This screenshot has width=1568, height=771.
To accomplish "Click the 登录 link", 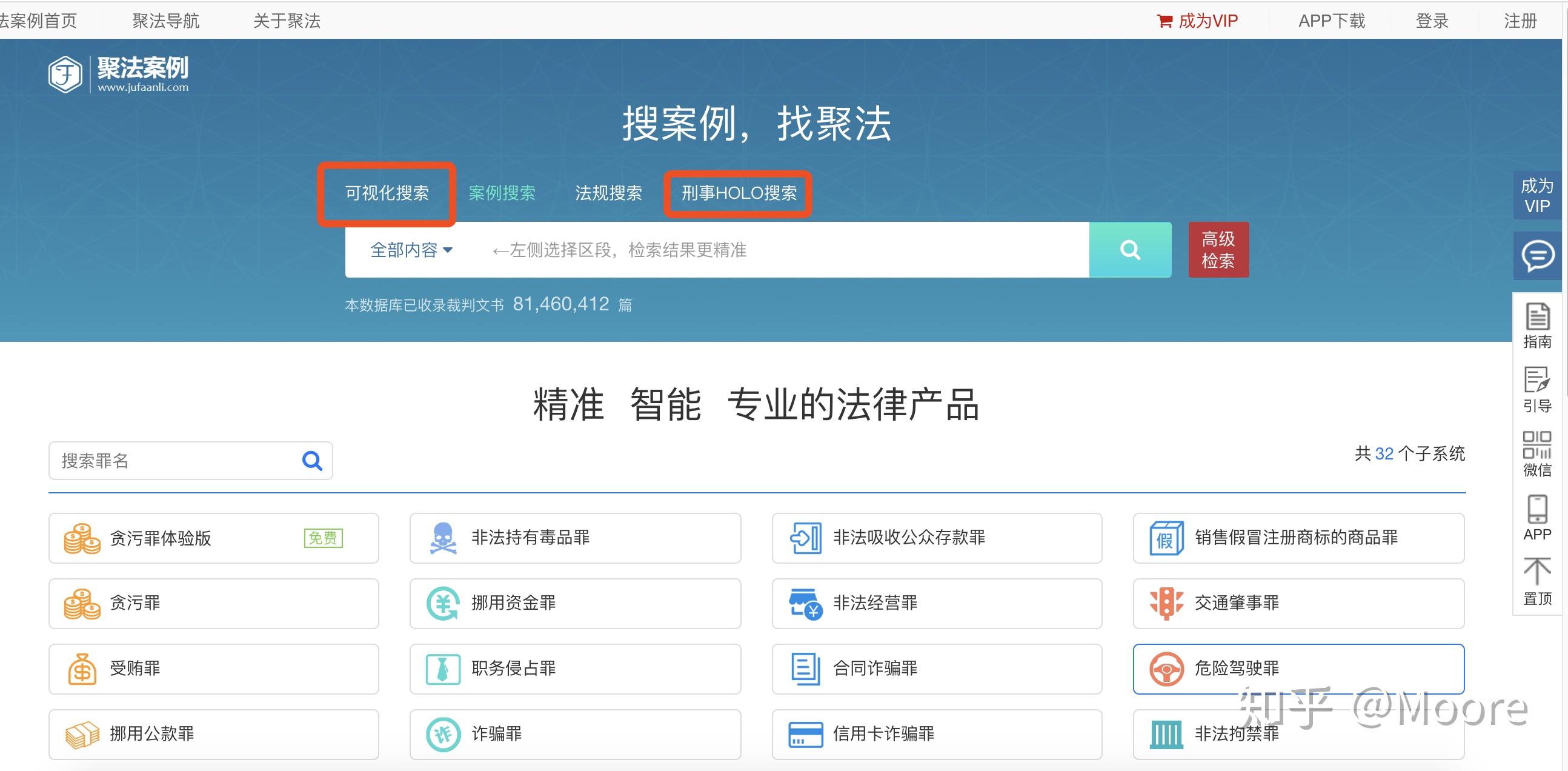I will click(1432, 21).
